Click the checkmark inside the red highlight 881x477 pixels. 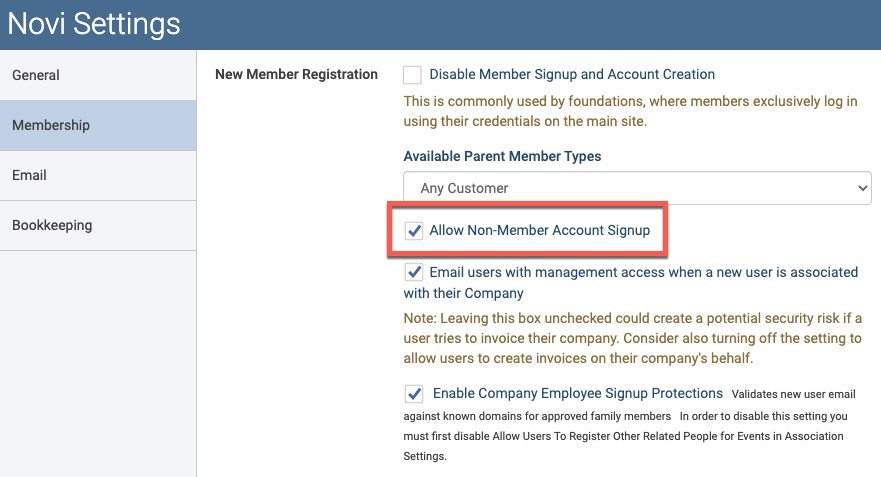pyautogui.click(x=414, y=230)
